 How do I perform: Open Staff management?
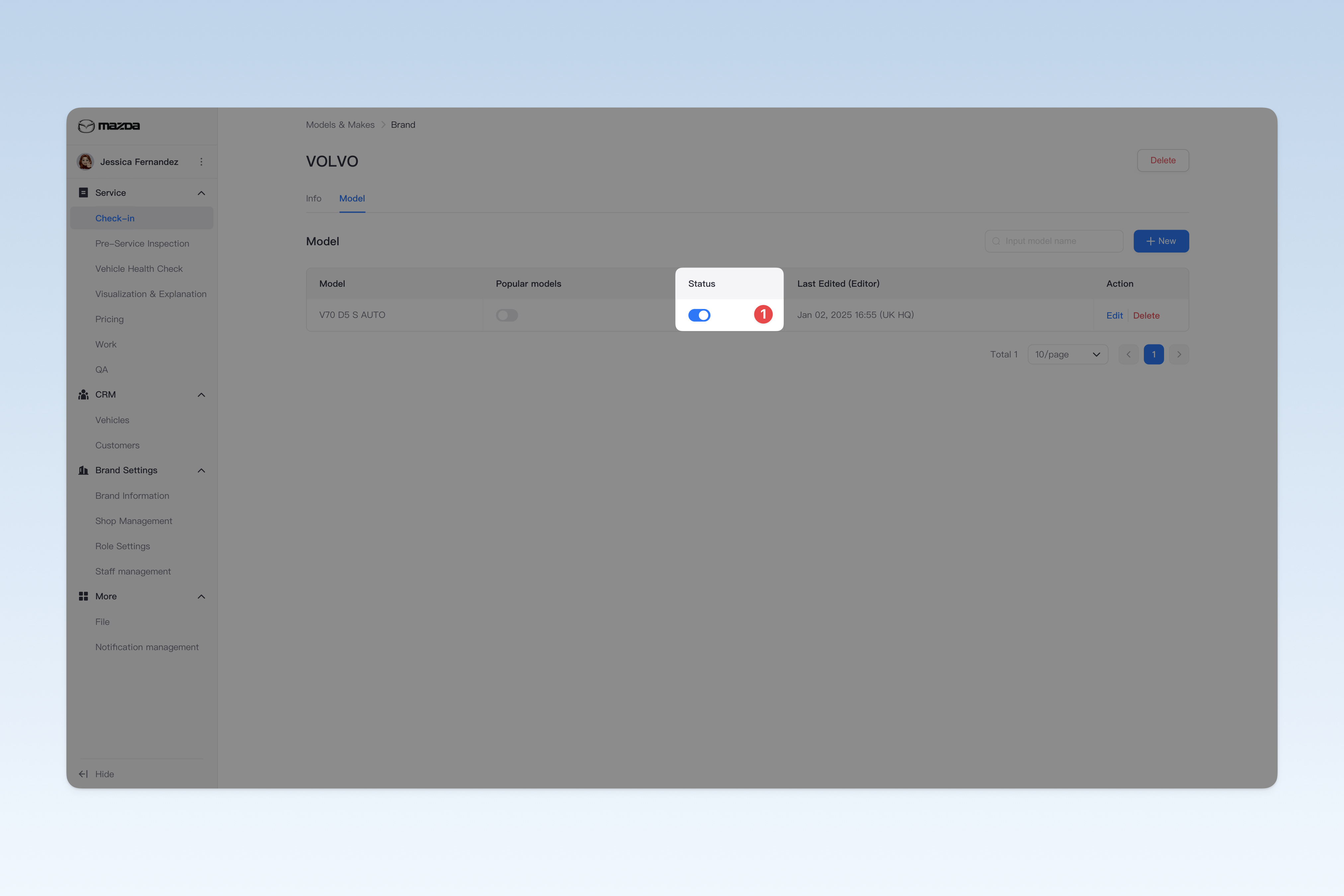click(133, 571)
